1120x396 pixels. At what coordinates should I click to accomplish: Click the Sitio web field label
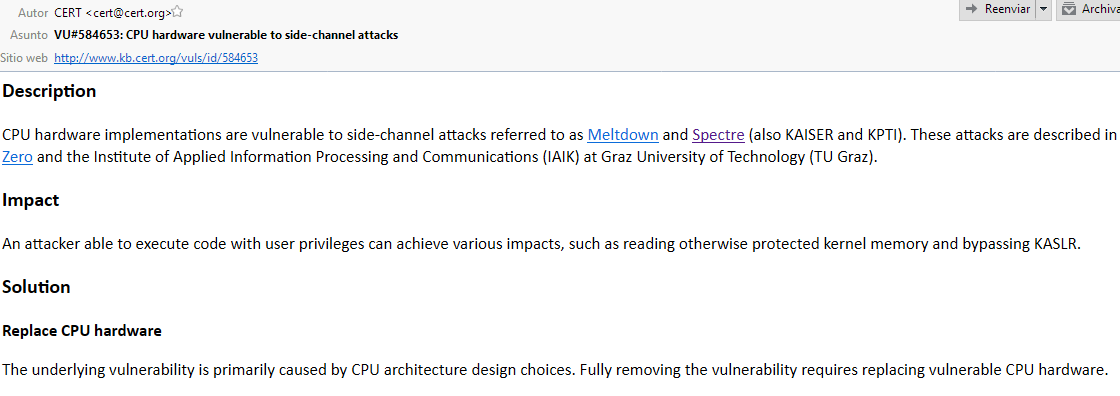pos(24,58)
